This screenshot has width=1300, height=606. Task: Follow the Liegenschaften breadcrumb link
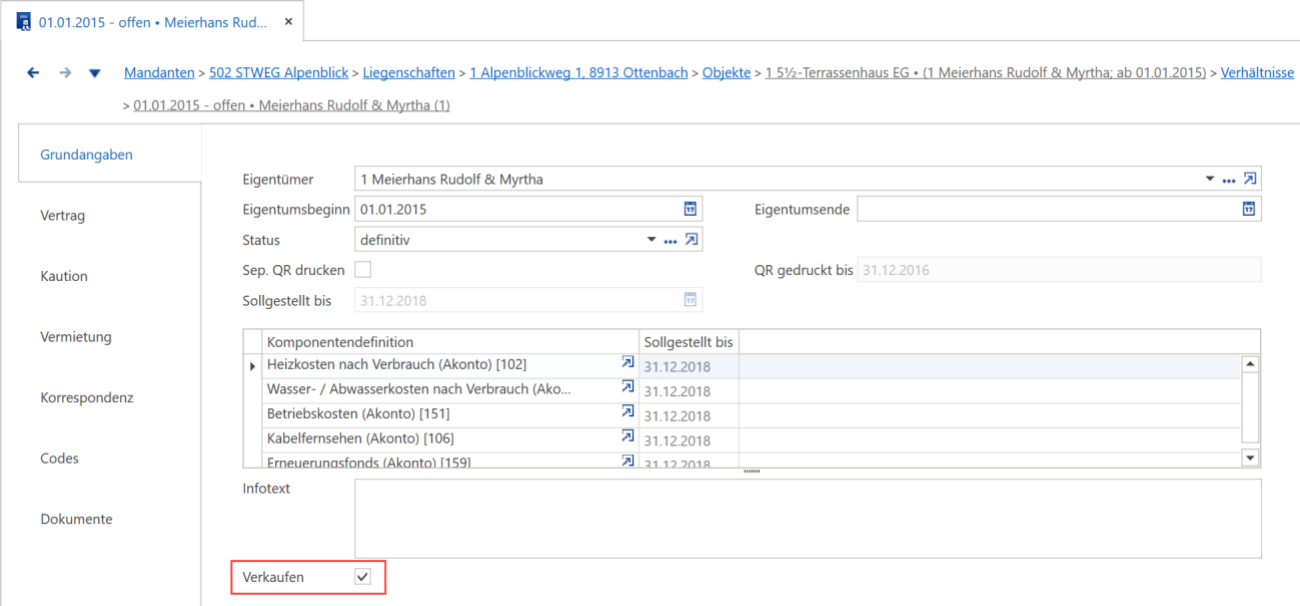pos(409,73)
